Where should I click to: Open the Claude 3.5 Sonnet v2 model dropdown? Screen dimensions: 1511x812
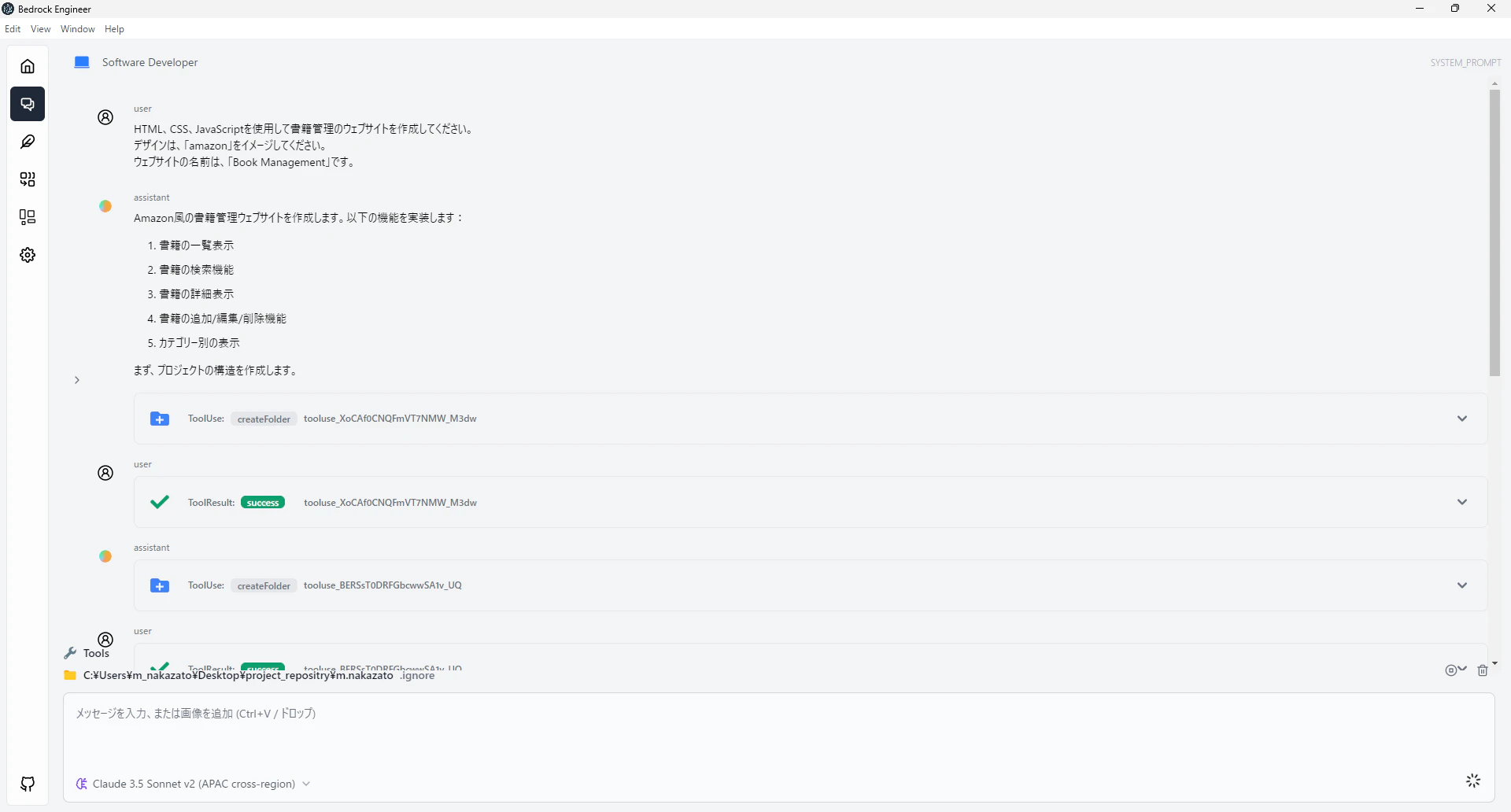[x=194, y=784]
